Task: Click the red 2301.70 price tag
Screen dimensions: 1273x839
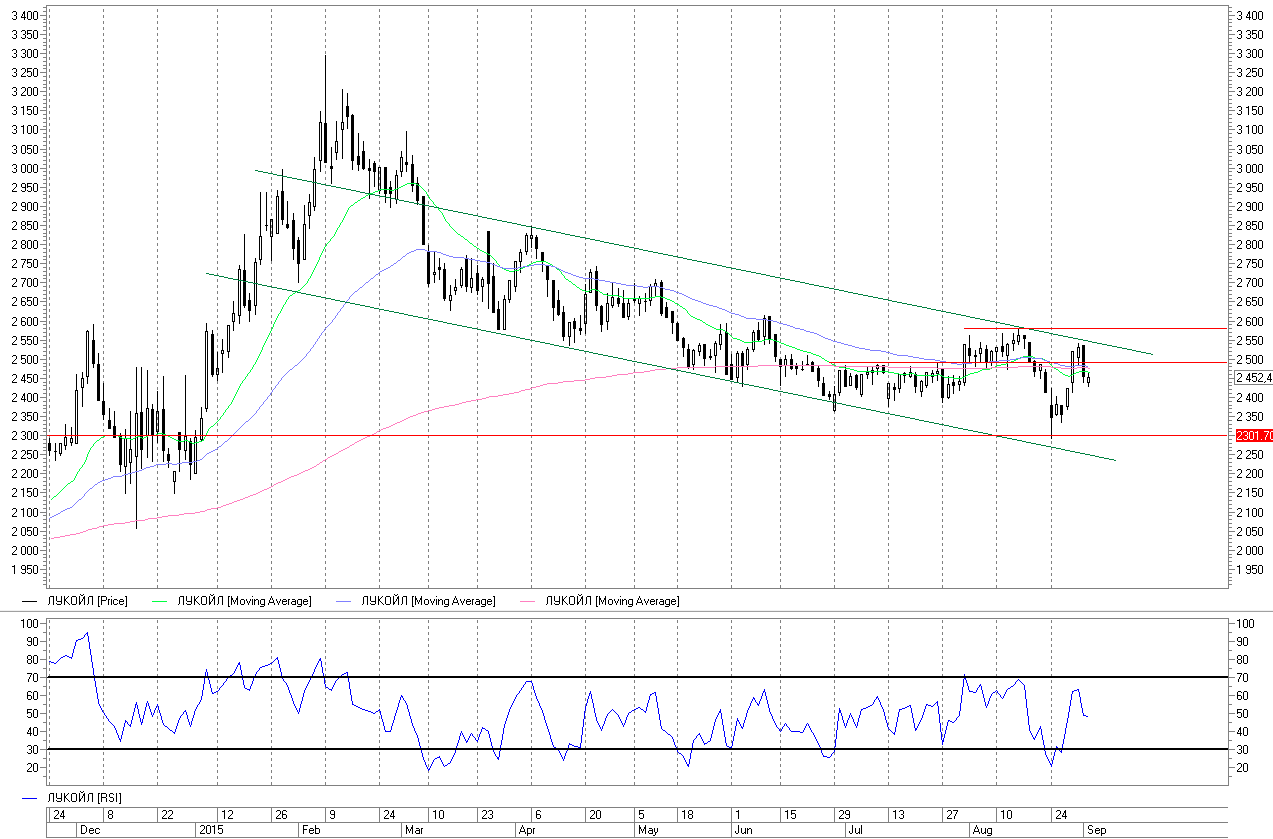Action: (x=1253, y=436)
